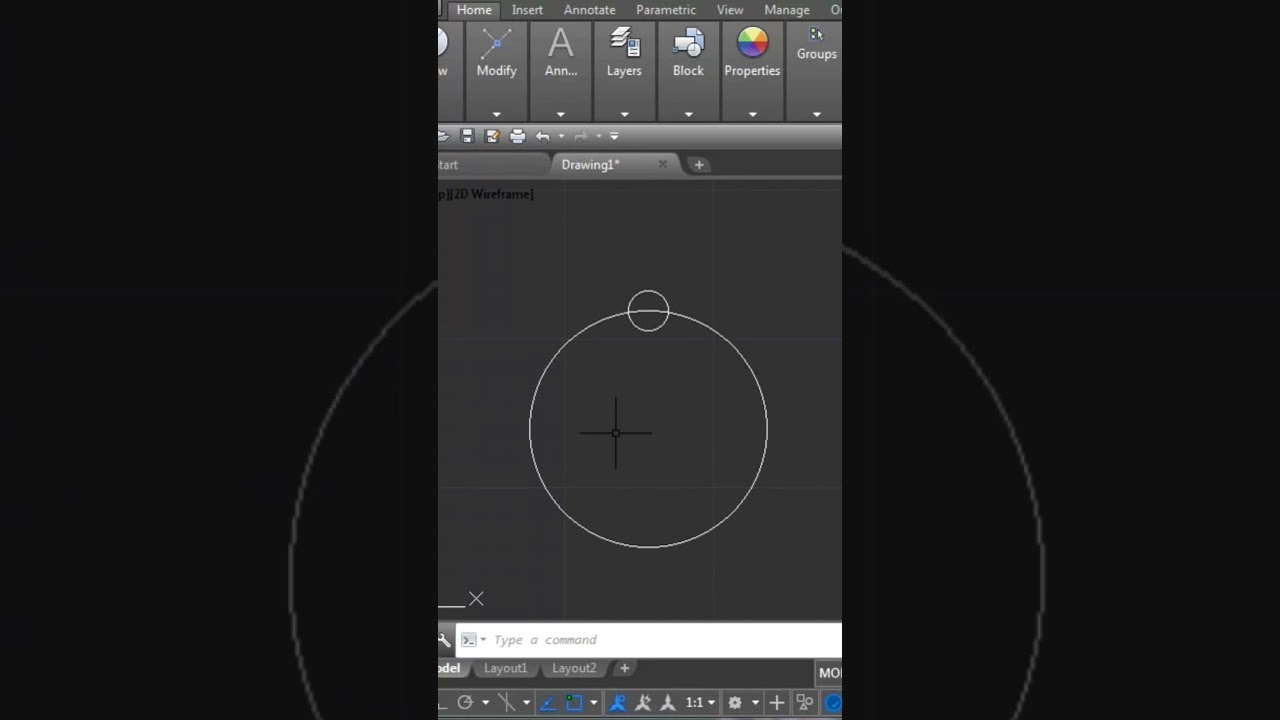Toggle isometric drafting in status bar
The height and width of the screenshot is (720, 1280).
point(506,703)
